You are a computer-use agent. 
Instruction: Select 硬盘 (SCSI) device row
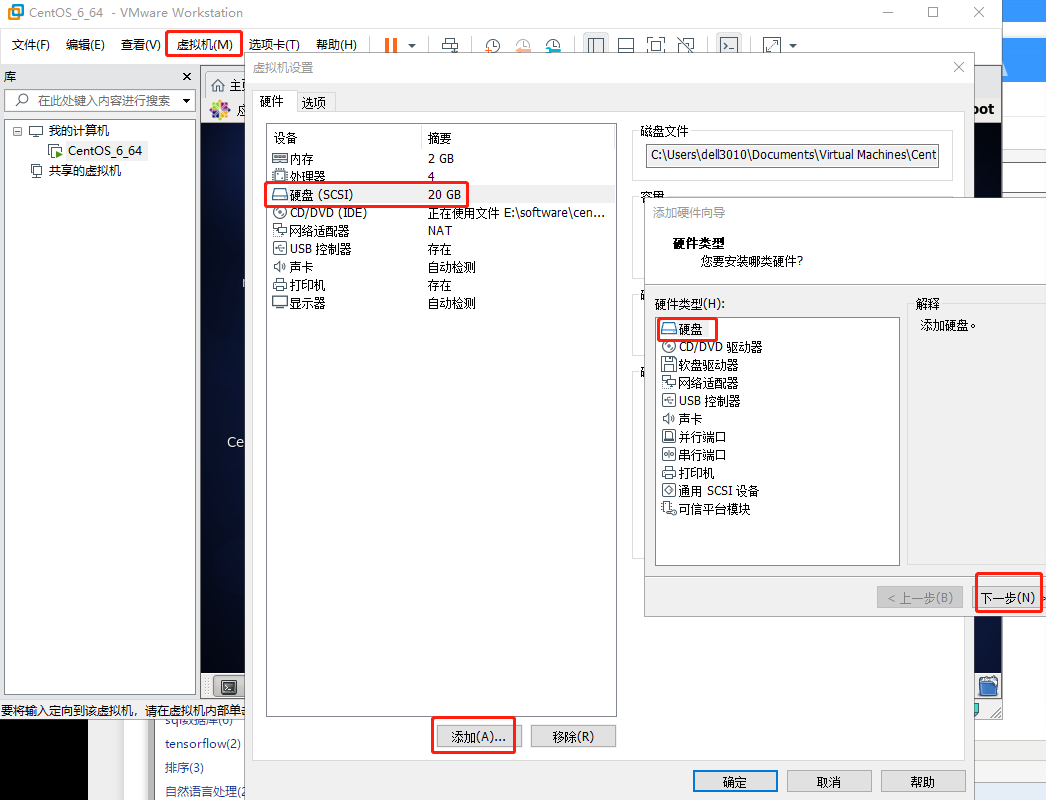[440, 195]
